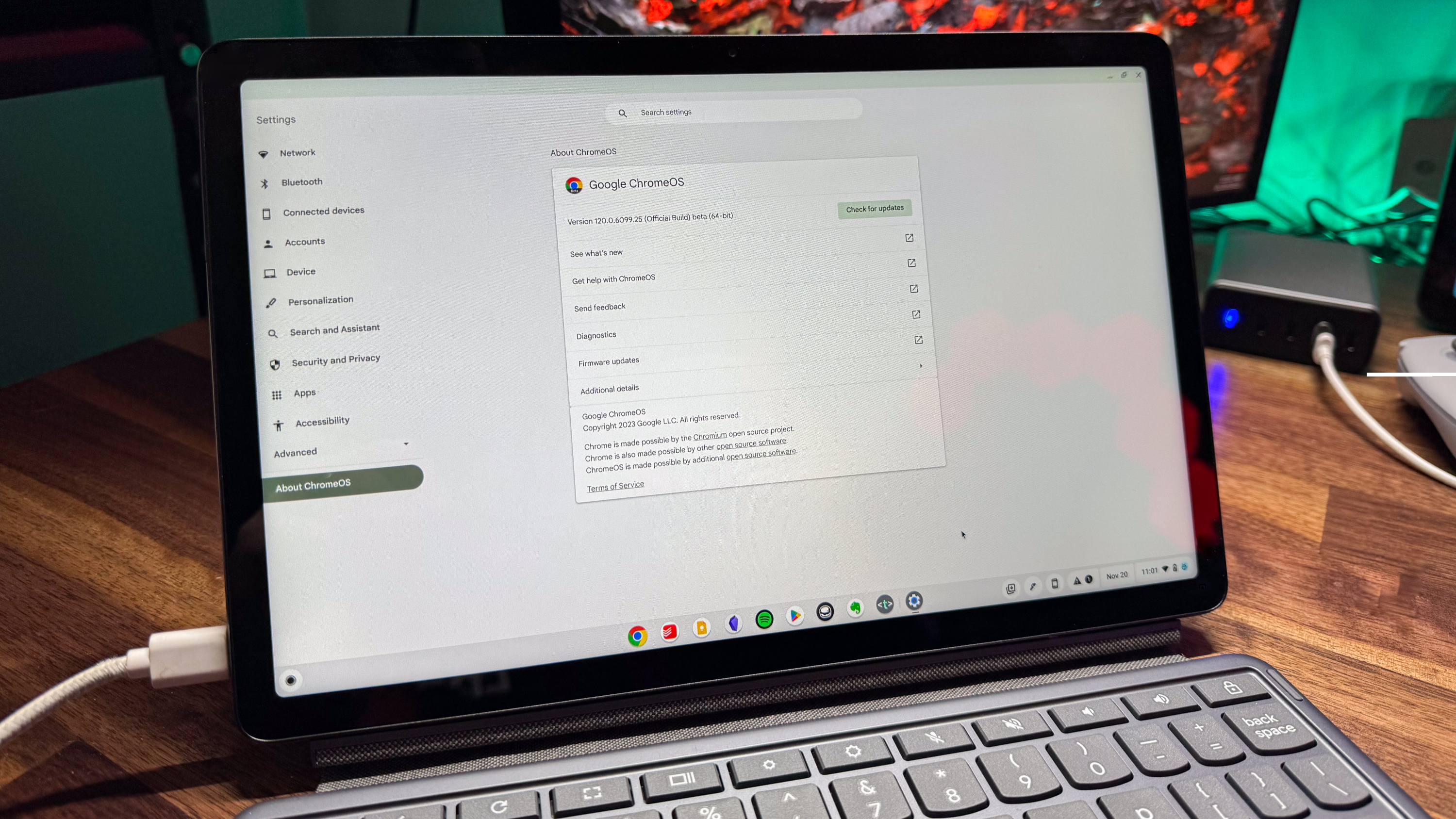
Task: Click See what's new option
Action: 596,252
